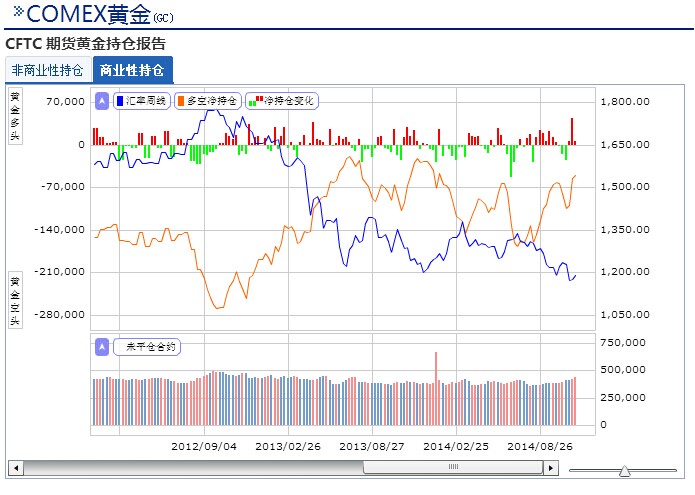The height and width of the screenshot is (495, 695).
Task: Click the 2014/02/25 date label
Action: [x=456, y=446]
